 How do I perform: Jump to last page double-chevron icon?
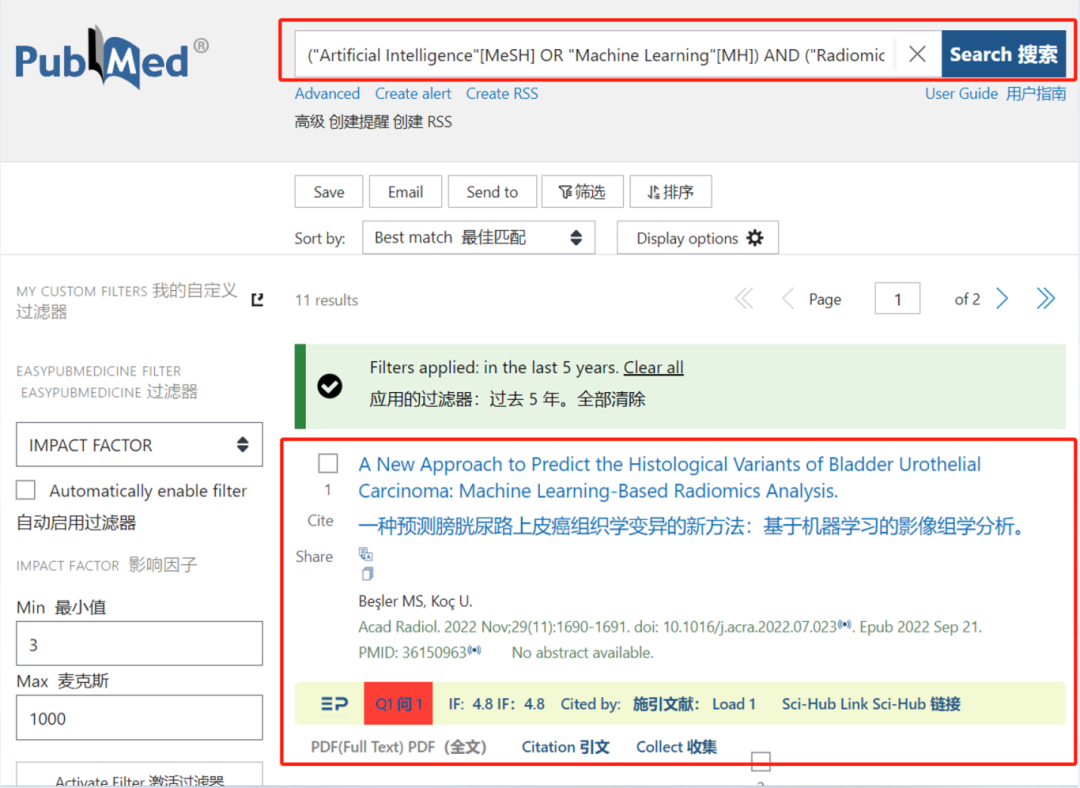1046,299
